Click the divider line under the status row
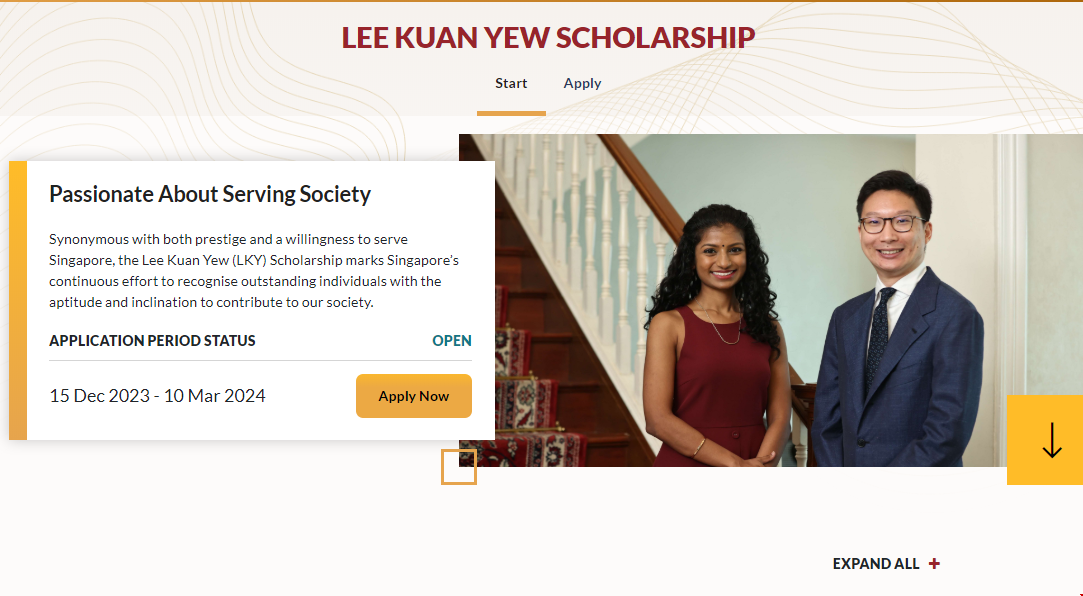Image resolution: width=1083 pixels, height=596 pixels. 260,360
